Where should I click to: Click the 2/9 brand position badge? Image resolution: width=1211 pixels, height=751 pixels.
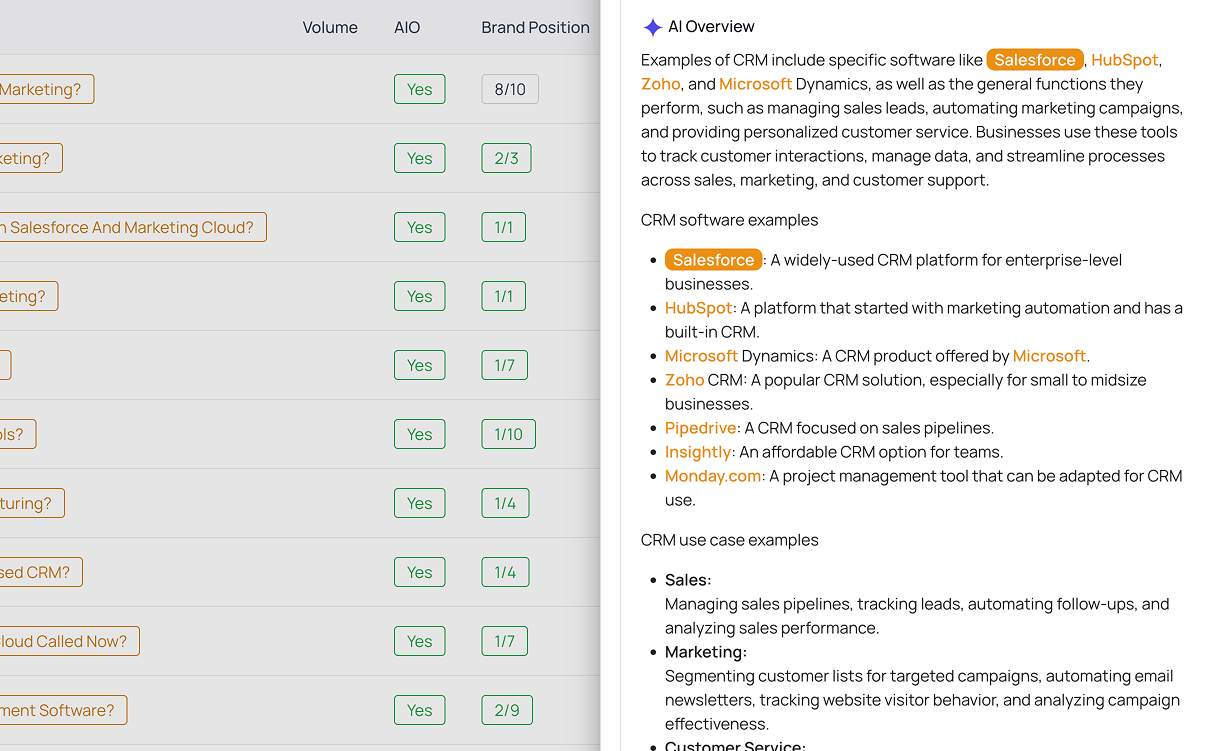506,710
